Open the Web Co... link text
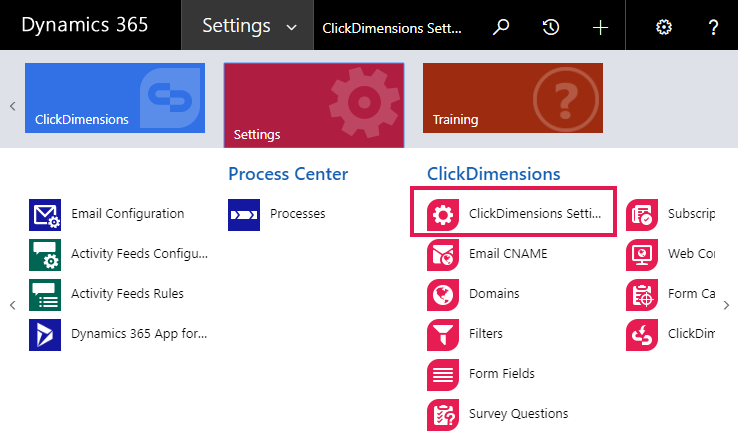The image size is (738, 441). pyautogui.click(x=691, y=254)
